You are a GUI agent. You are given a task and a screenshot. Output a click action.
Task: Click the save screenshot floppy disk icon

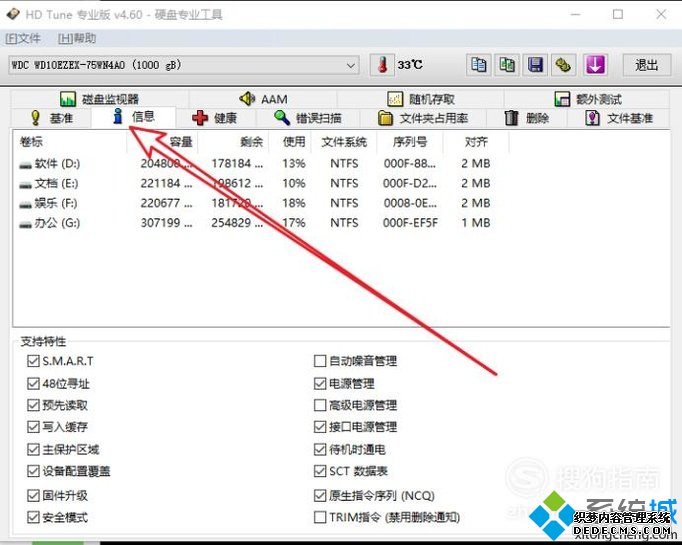(x=535, y=65)
